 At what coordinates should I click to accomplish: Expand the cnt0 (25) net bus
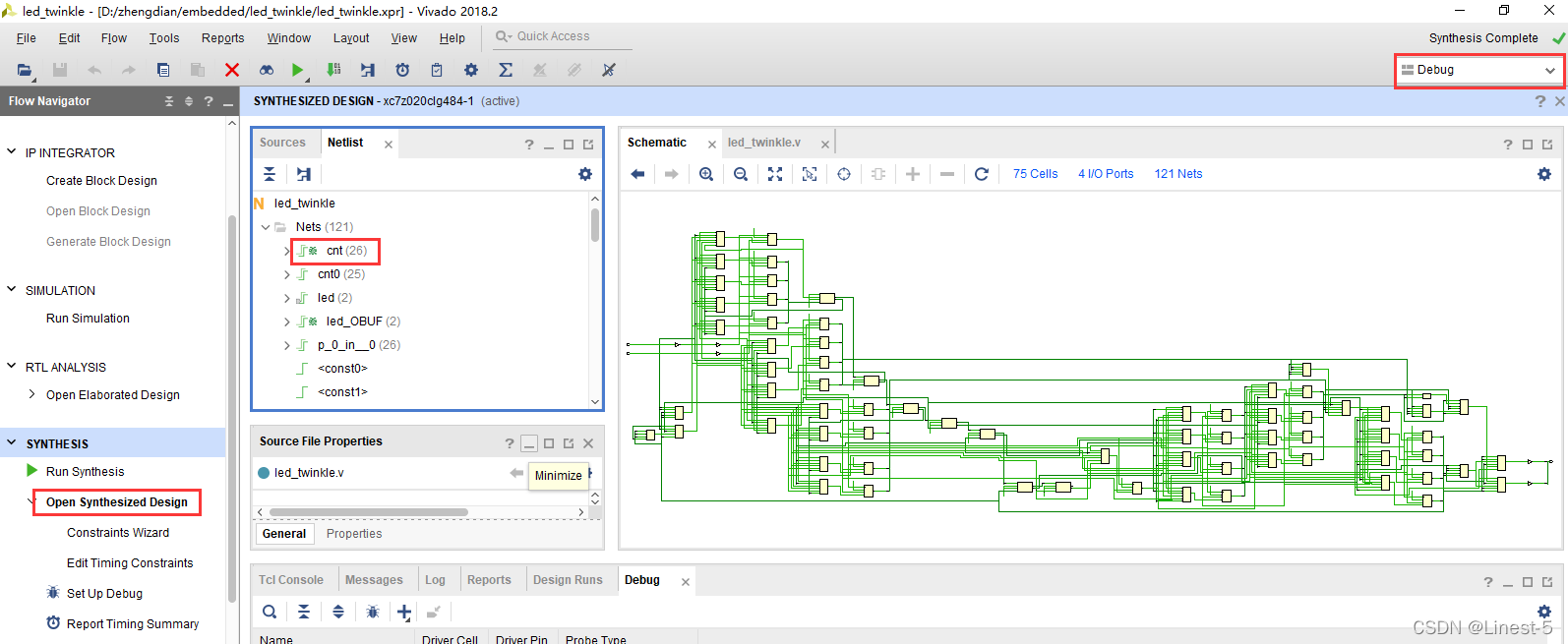point(286,274)
